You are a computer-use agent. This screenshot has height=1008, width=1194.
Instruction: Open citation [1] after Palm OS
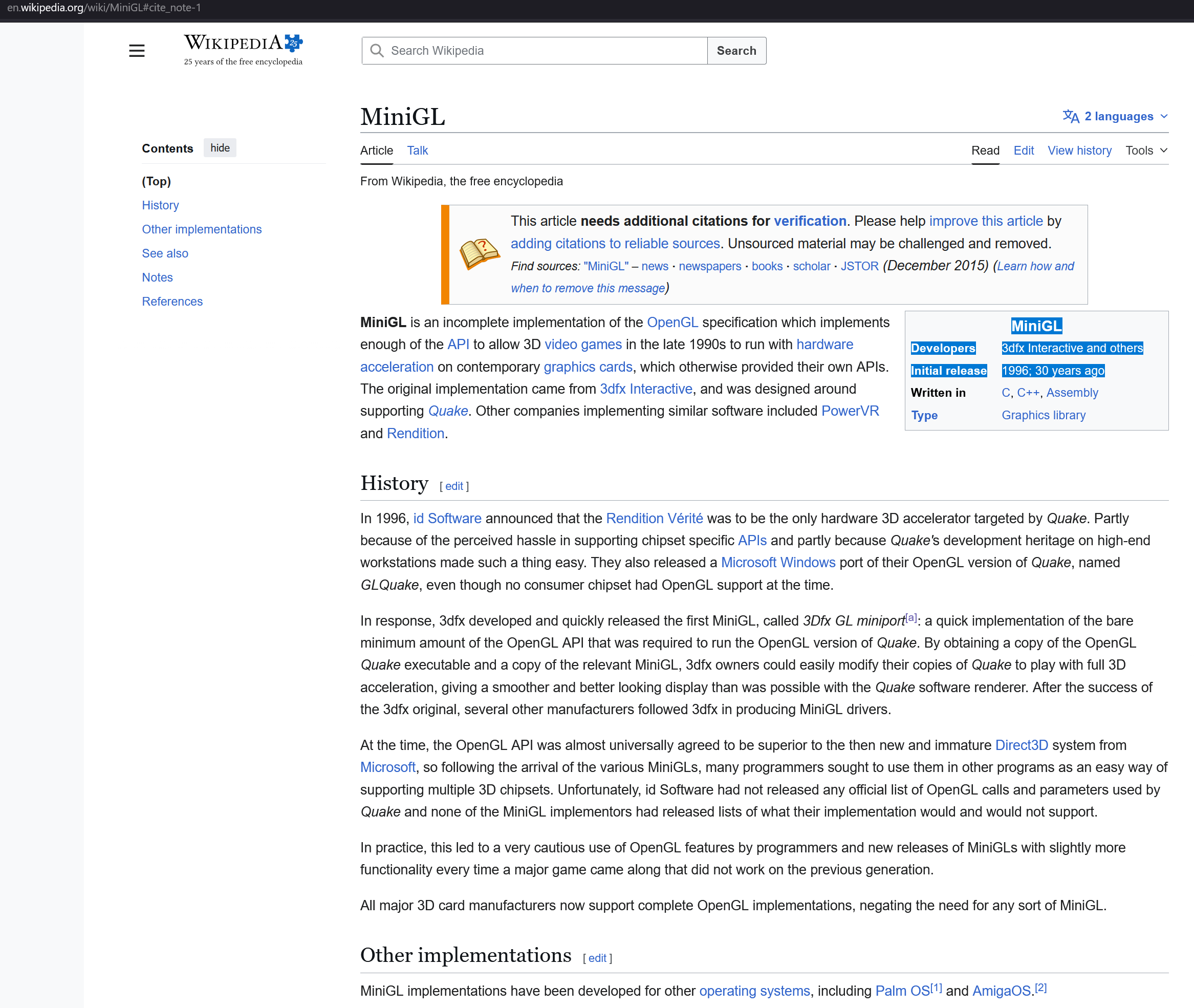coord(936,987)
